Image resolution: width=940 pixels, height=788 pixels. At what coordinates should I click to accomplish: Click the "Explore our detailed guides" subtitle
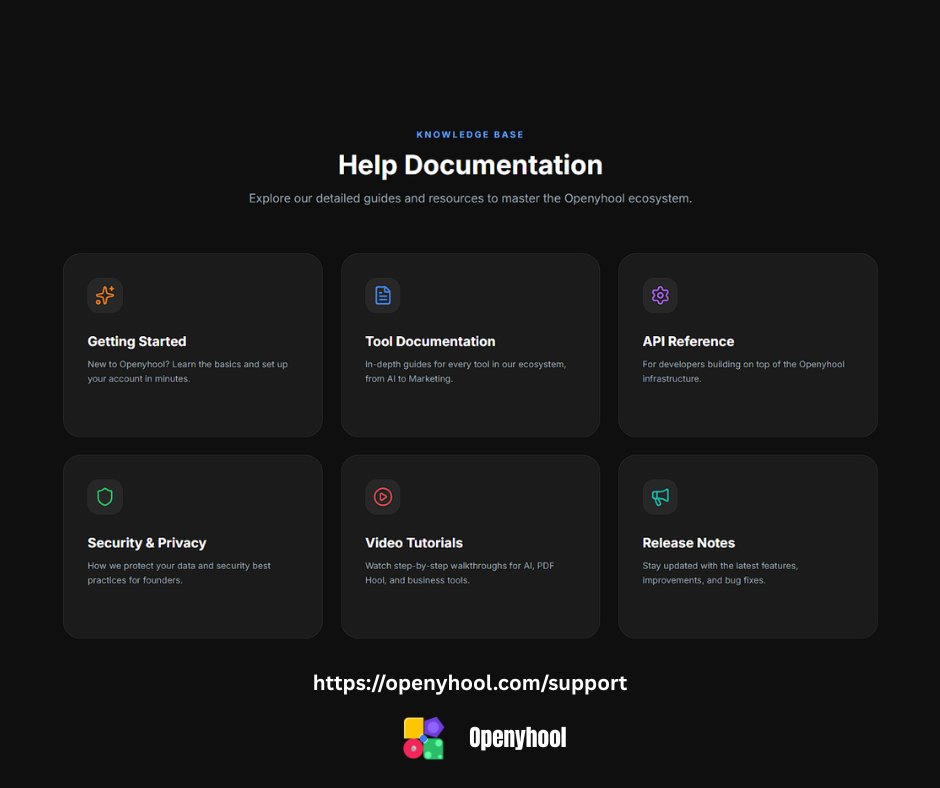coord(470,198)
